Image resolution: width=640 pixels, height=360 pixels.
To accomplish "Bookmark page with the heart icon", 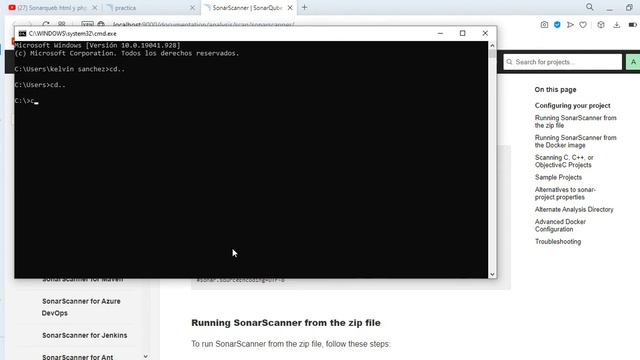I will click(x=583, y=25).
